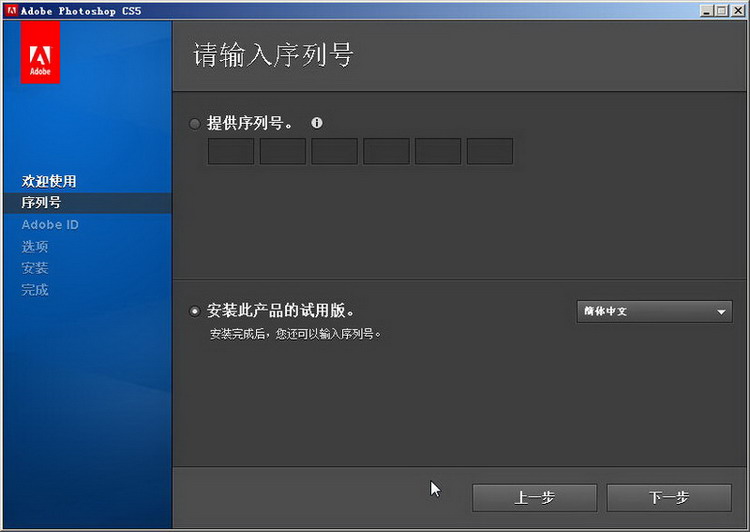Select 完成 step in sidebar

35,289
